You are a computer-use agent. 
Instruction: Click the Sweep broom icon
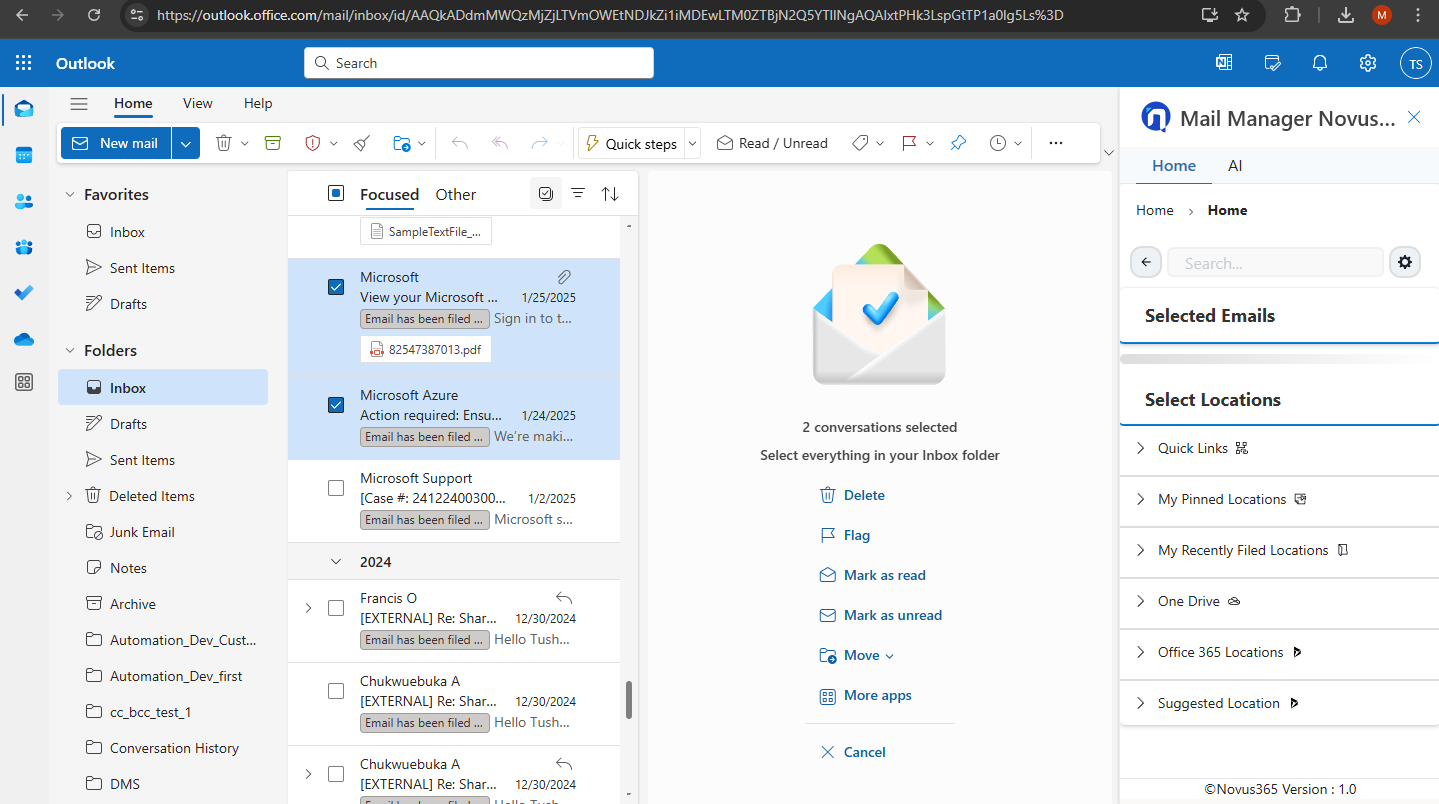(362, 143)
